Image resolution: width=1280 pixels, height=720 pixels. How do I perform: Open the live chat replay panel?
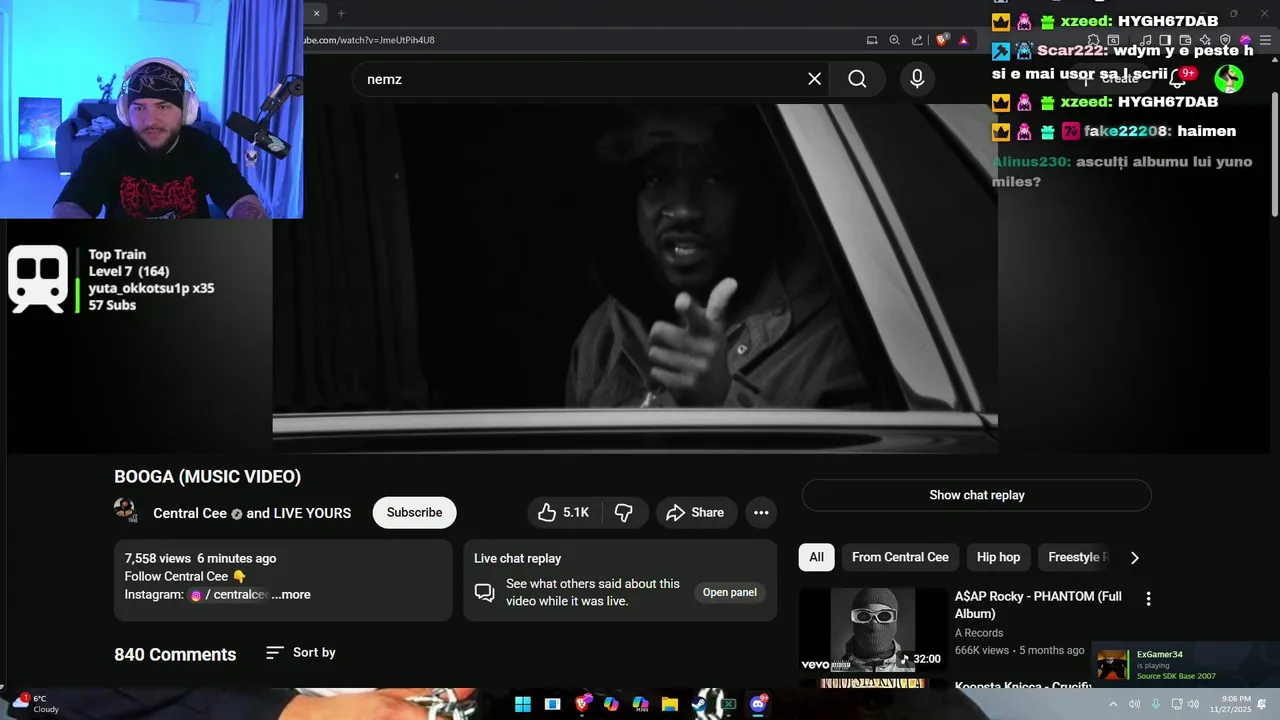coord(730,593)
